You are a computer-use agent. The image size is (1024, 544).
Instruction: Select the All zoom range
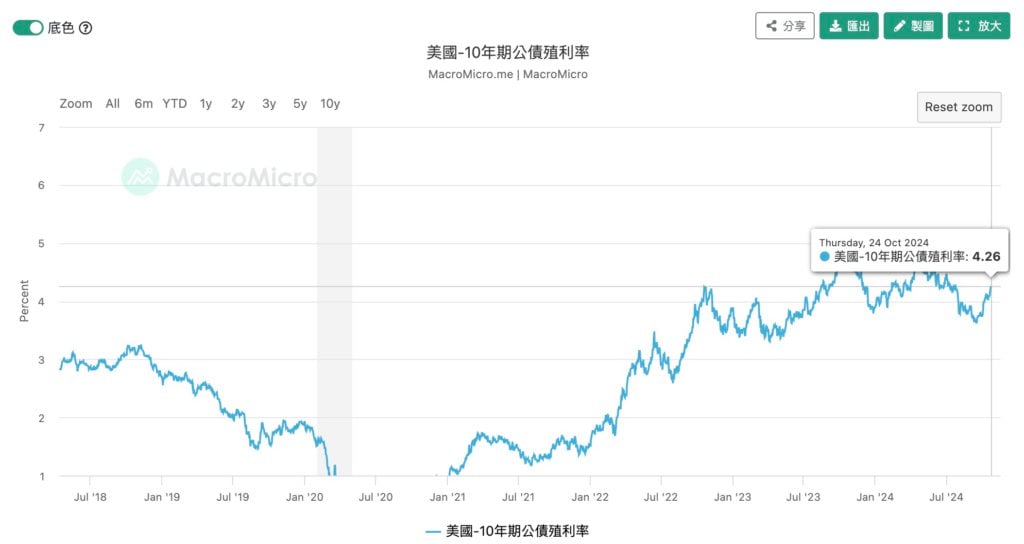click(x=112, y=103)
